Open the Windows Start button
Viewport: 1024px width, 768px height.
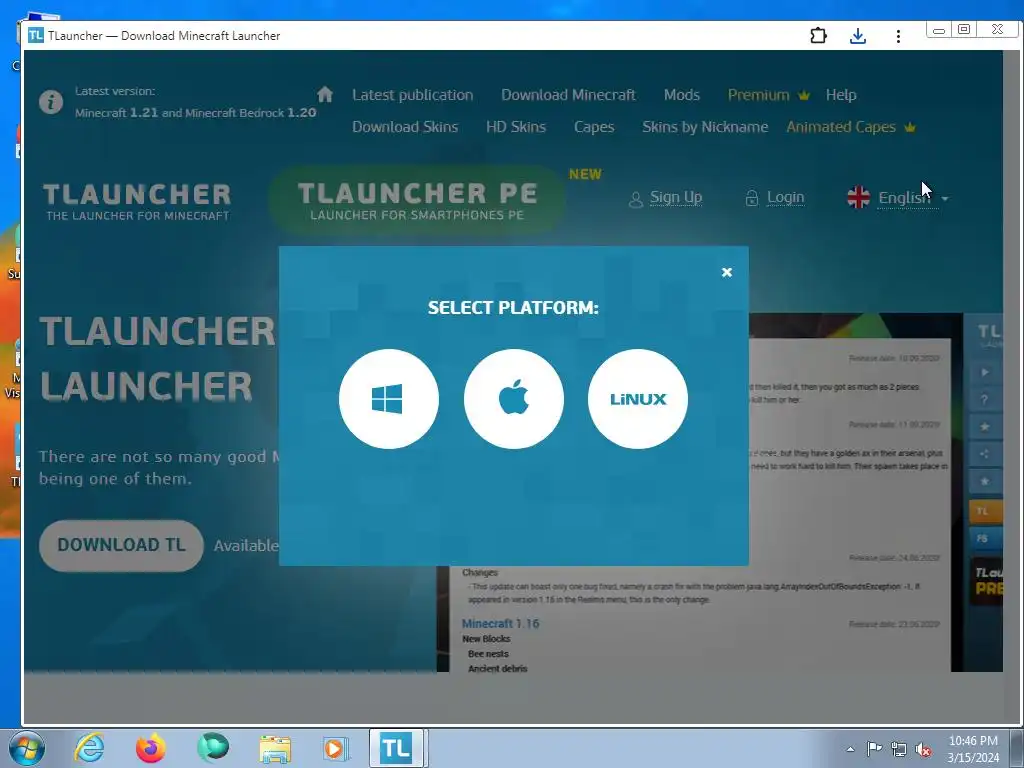(27, 748)
